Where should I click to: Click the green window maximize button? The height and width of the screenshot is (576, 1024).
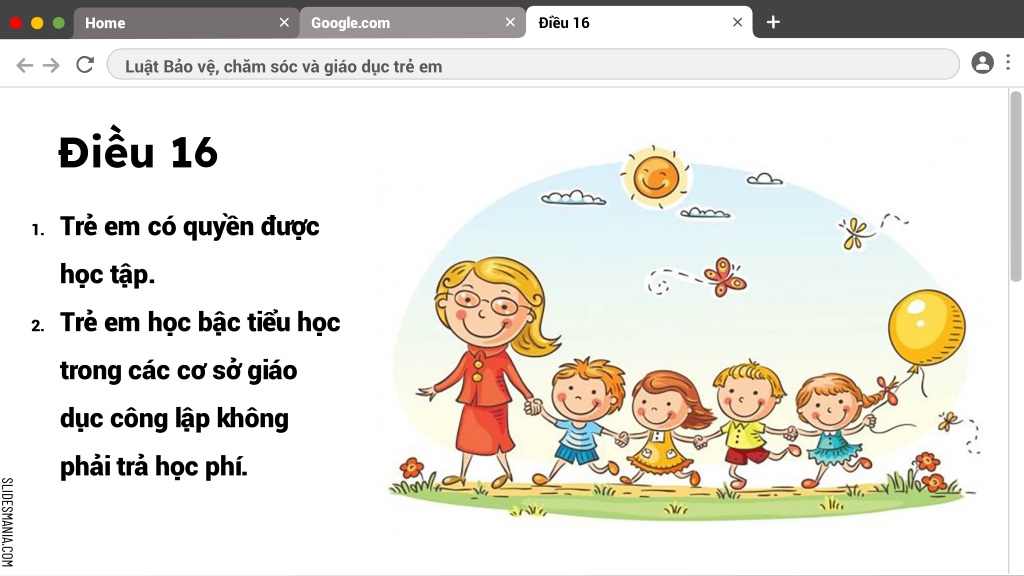(x=59, y=23)
